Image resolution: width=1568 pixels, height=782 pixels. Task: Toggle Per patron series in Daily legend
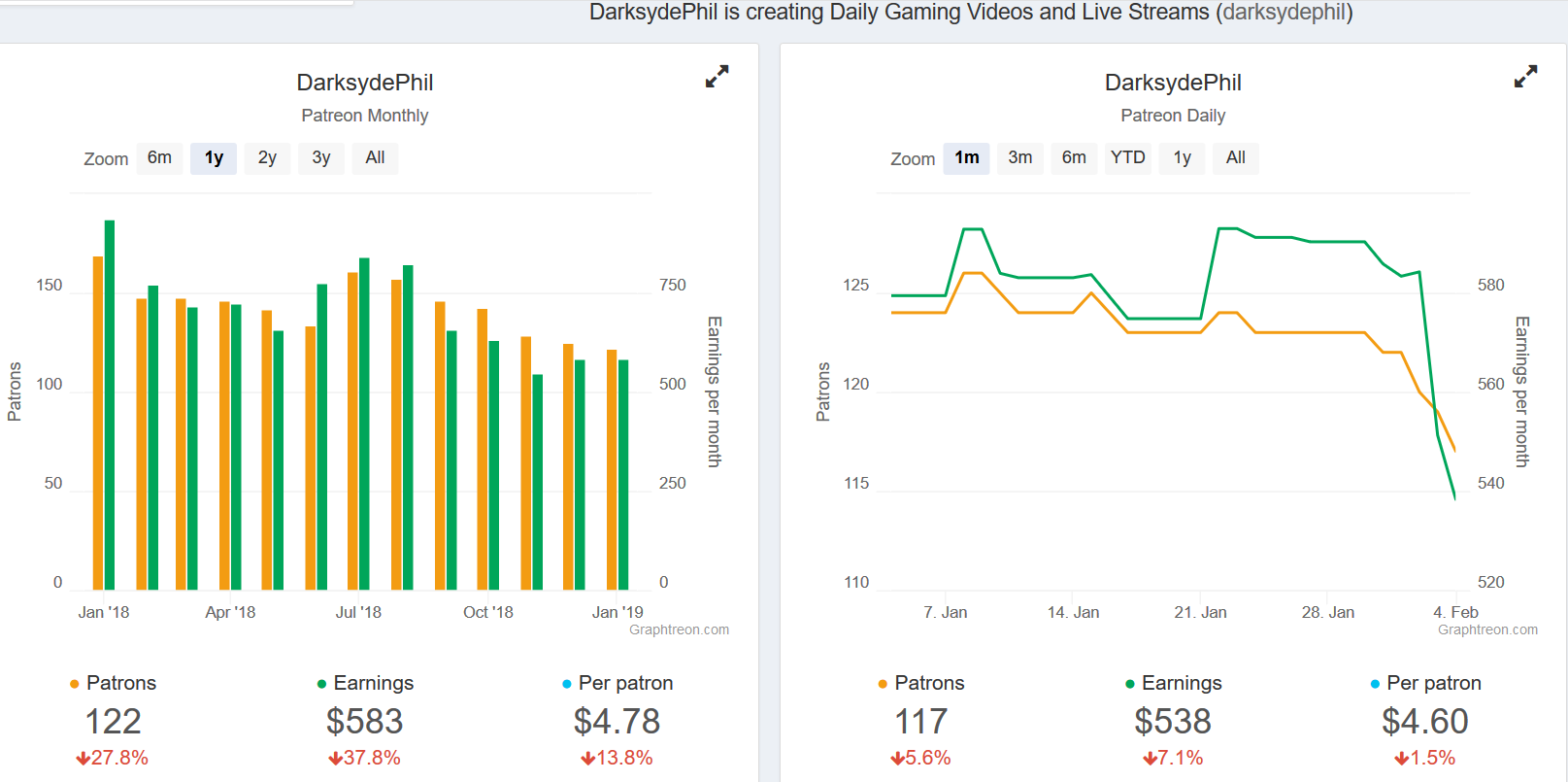pos(1425,683)
